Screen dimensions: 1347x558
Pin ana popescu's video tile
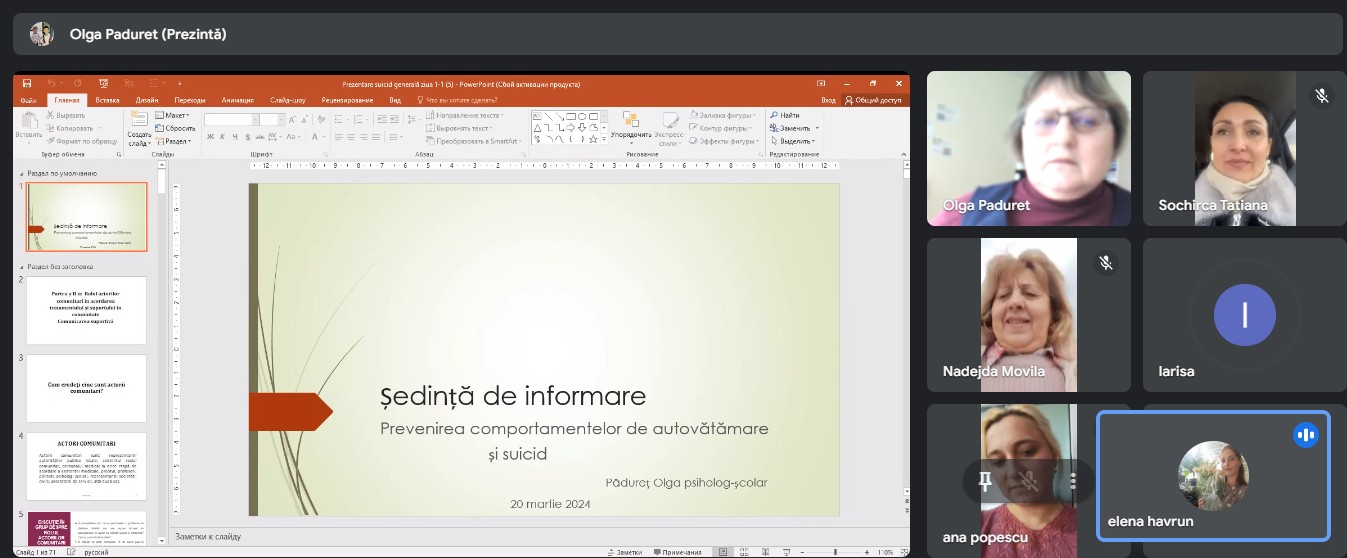[x=985, y=482]
